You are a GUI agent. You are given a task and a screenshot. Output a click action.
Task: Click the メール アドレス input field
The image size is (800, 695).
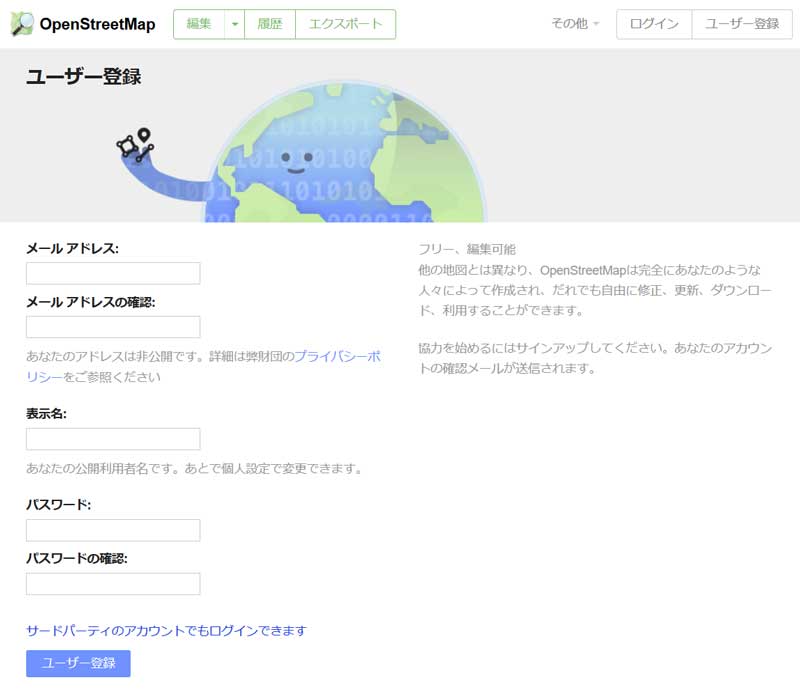click(112, 272)
